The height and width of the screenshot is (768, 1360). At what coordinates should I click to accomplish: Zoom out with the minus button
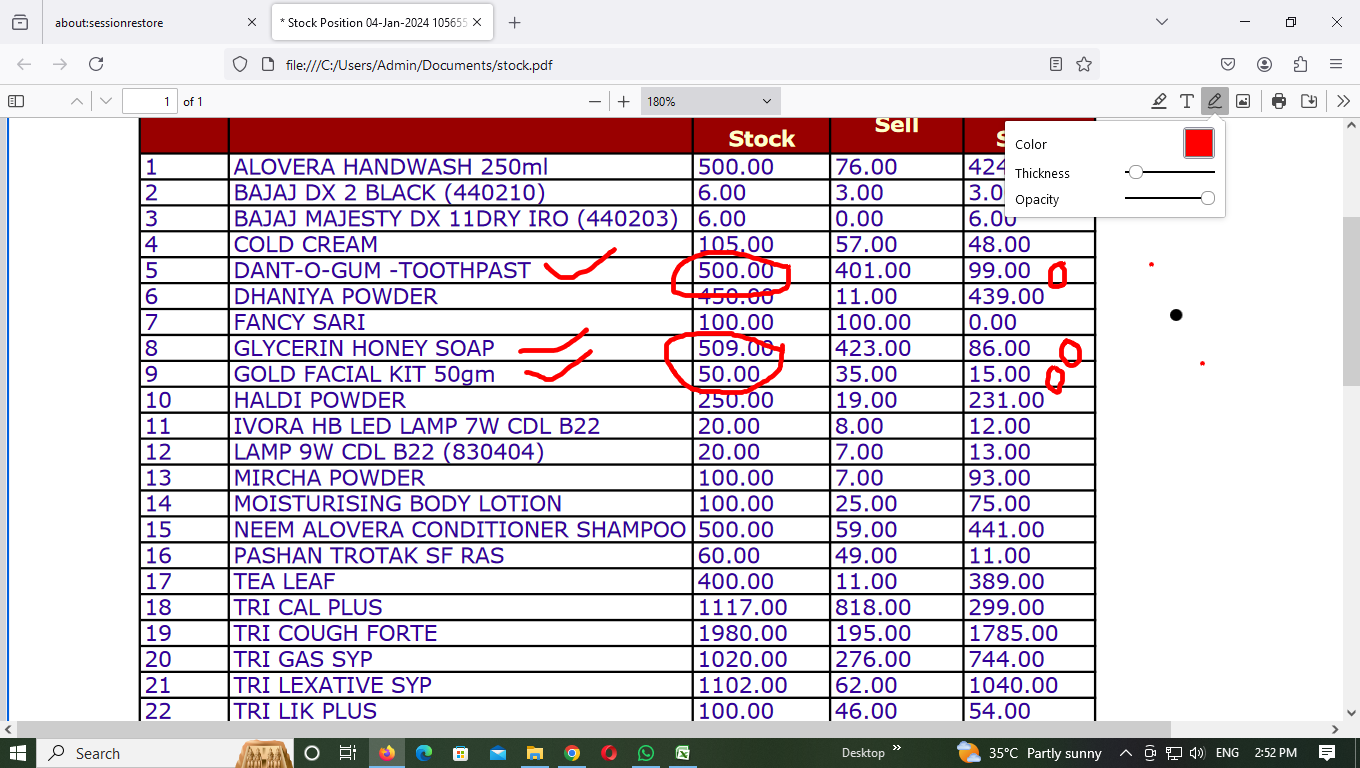click(x=595, y=101)
